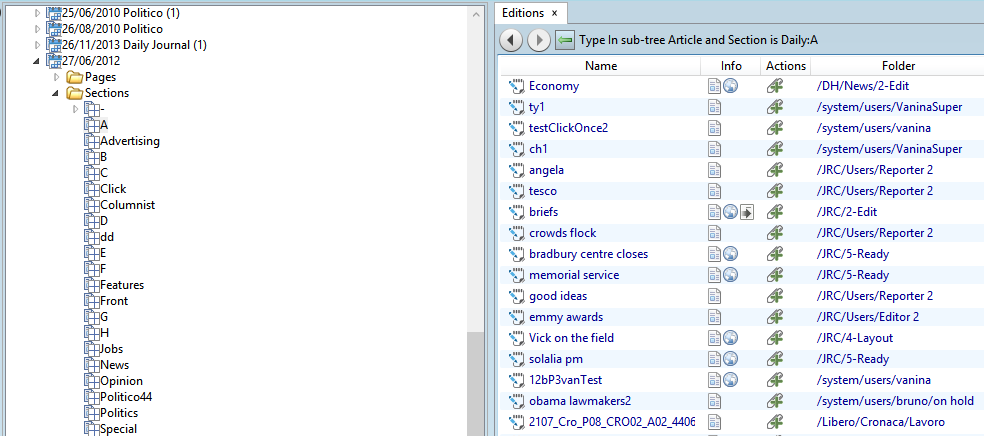
Task: Select the Opinion section
Action: [x=121, y=381]
